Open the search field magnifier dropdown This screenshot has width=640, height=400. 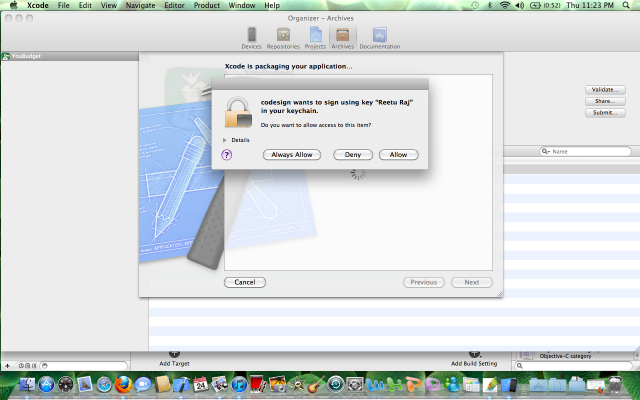(545, 151)
